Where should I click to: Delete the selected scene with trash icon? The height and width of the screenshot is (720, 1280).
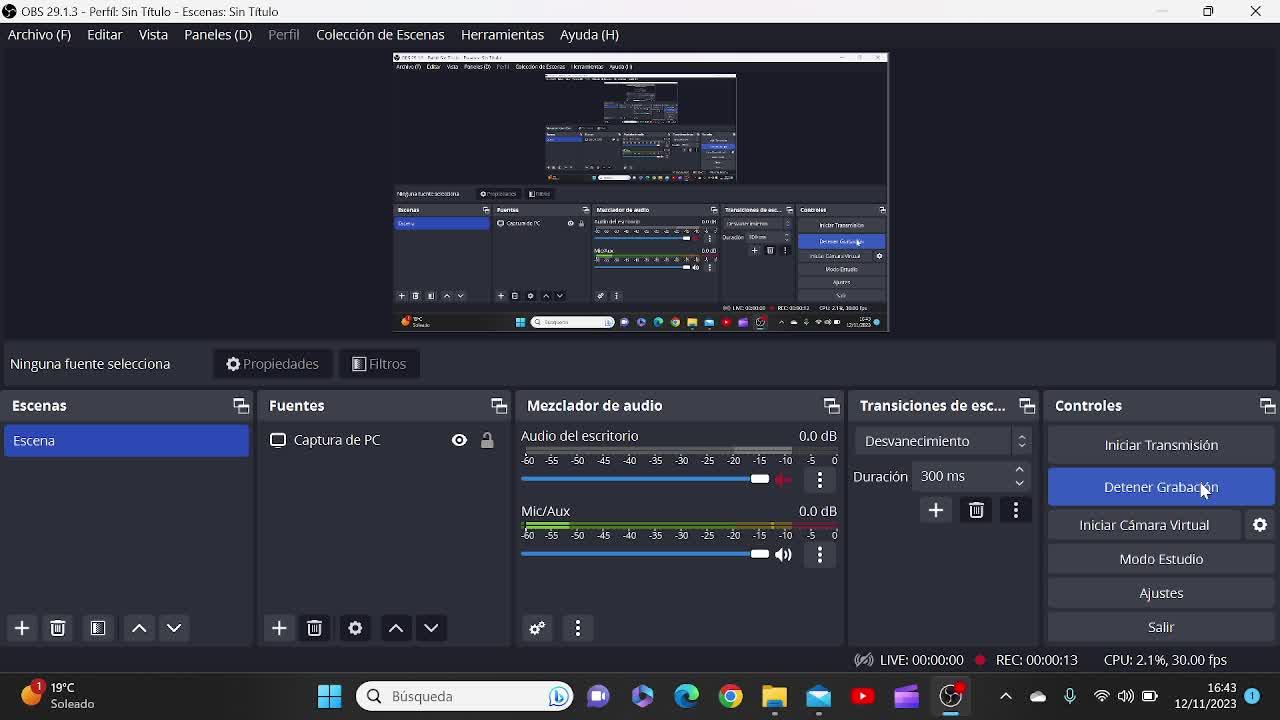click(58, 628)
